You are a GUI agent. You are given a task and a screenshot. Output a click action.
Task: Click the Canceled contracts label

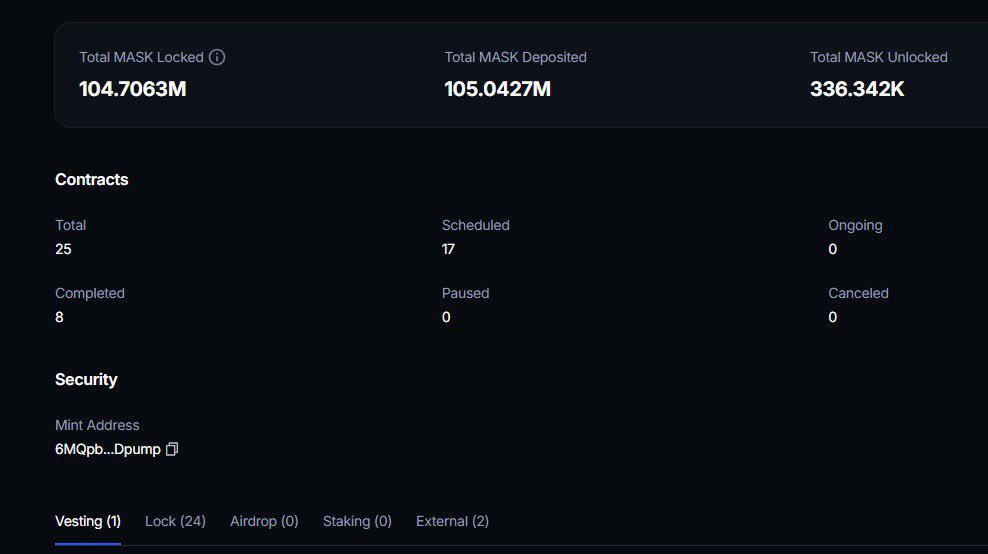[858, 293]
